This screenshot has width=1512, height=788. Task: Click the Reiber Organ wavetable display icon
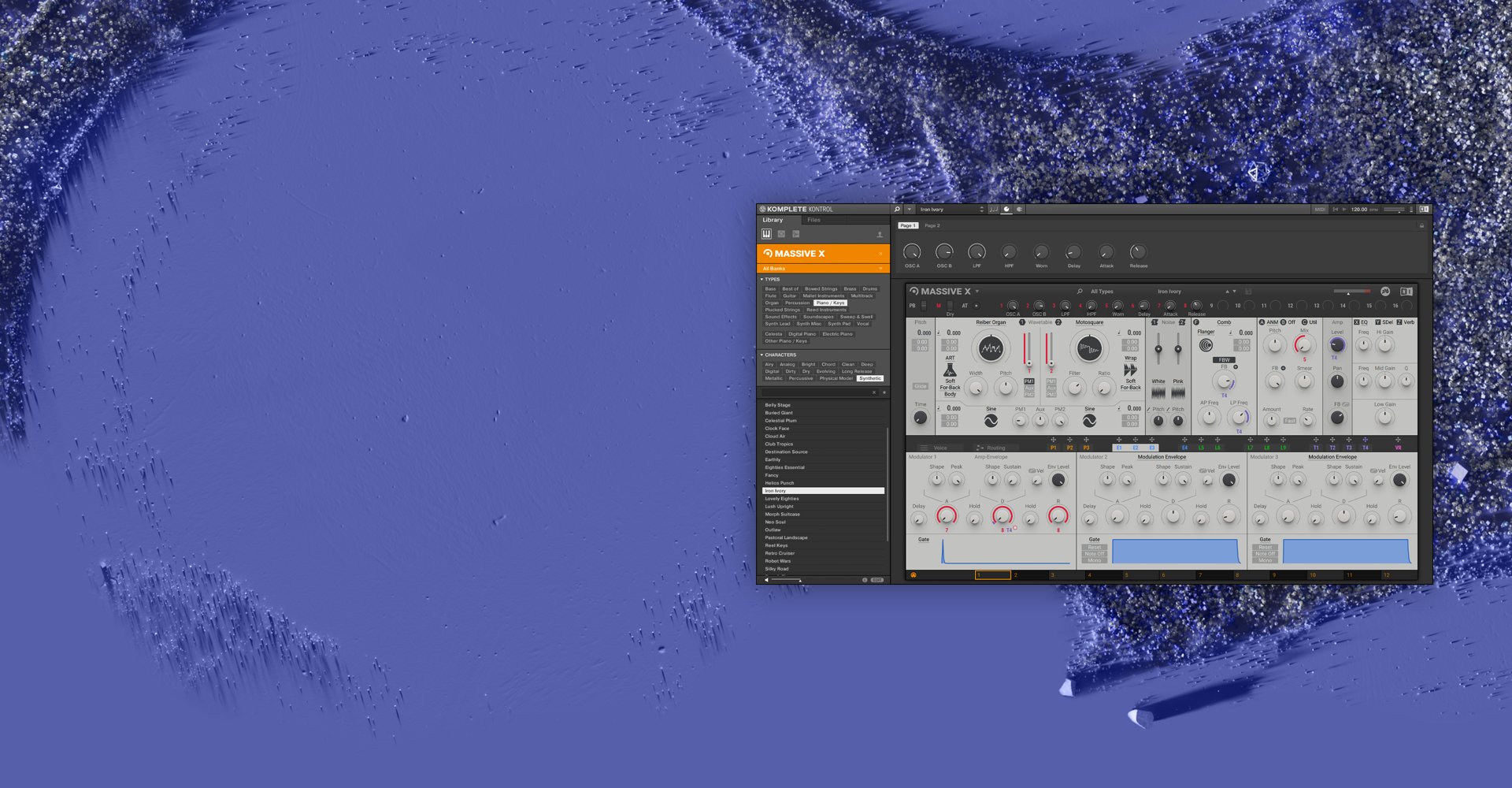(x=990, y=348)
